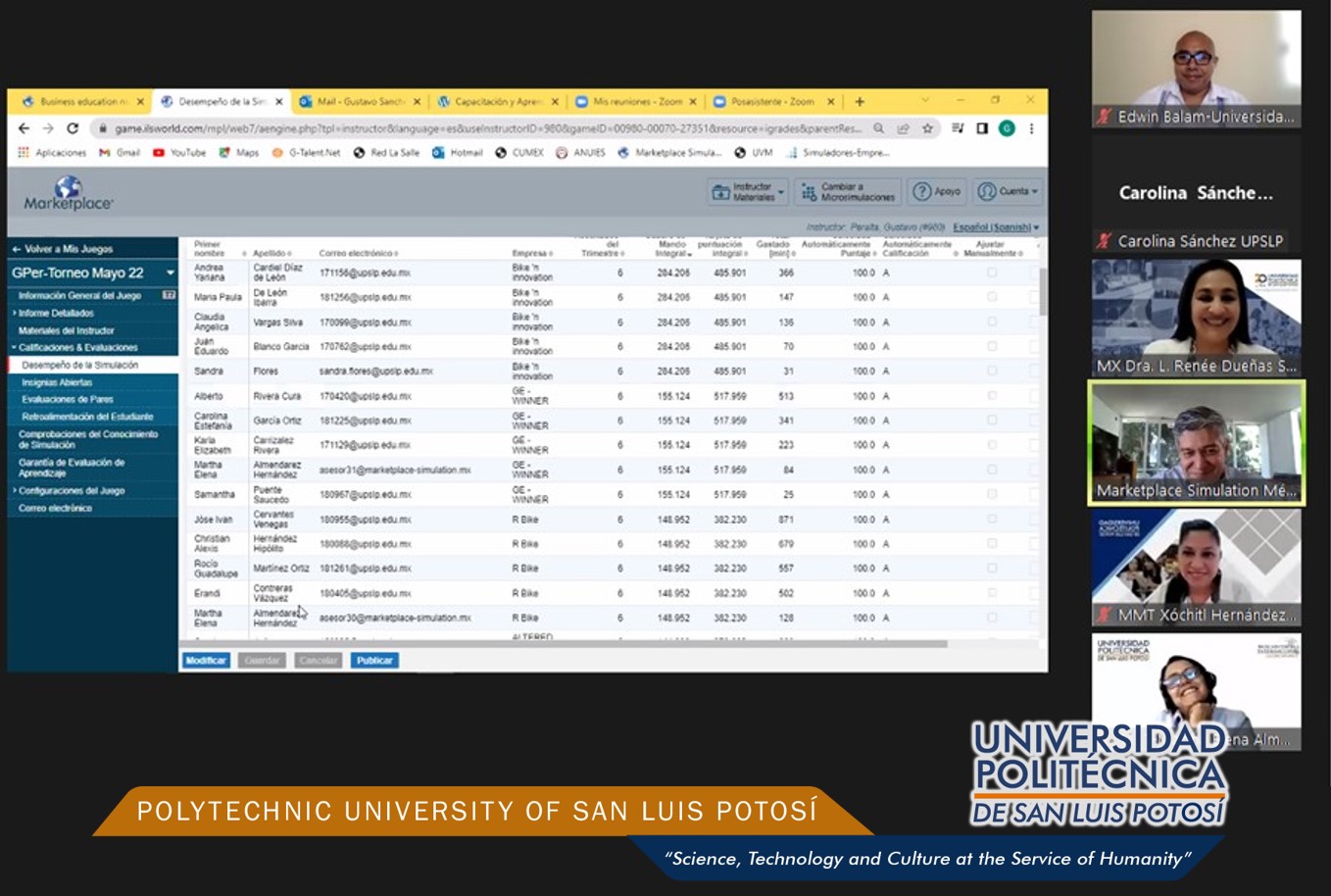Viewport: 1331px width, 896px height.
Task: Tick Ajustar Manualmente for Juan Eduardo
Action: [992, 346]
